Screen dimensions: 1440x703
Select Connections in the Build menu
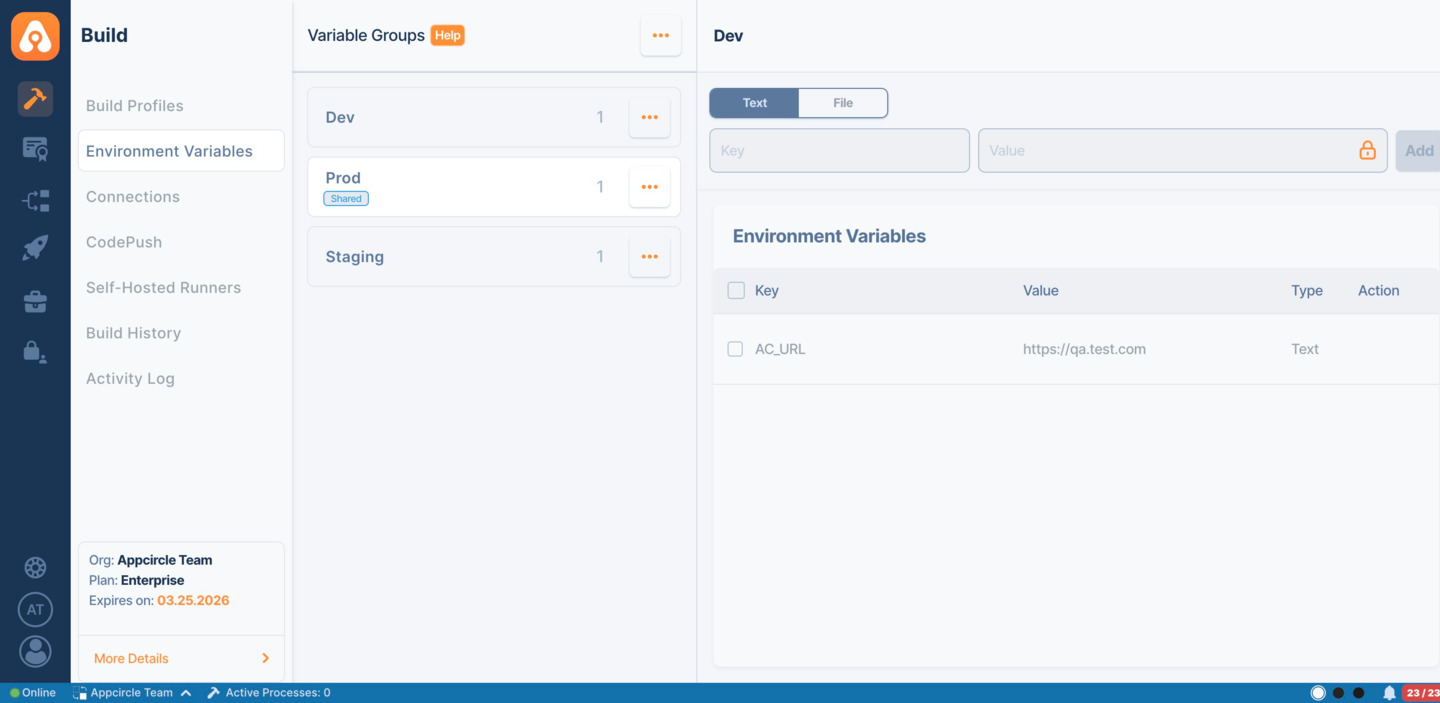[132, 196]
